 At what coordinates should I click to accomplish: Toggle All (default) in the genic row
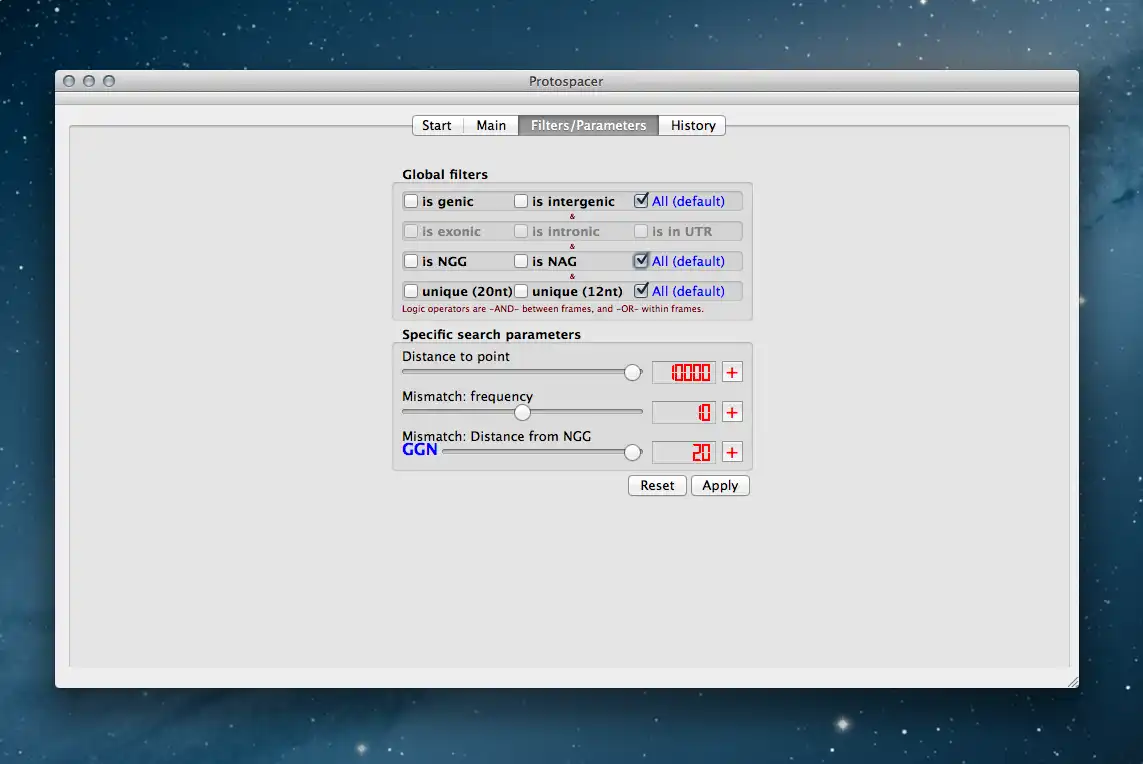(x=641, y=200)
